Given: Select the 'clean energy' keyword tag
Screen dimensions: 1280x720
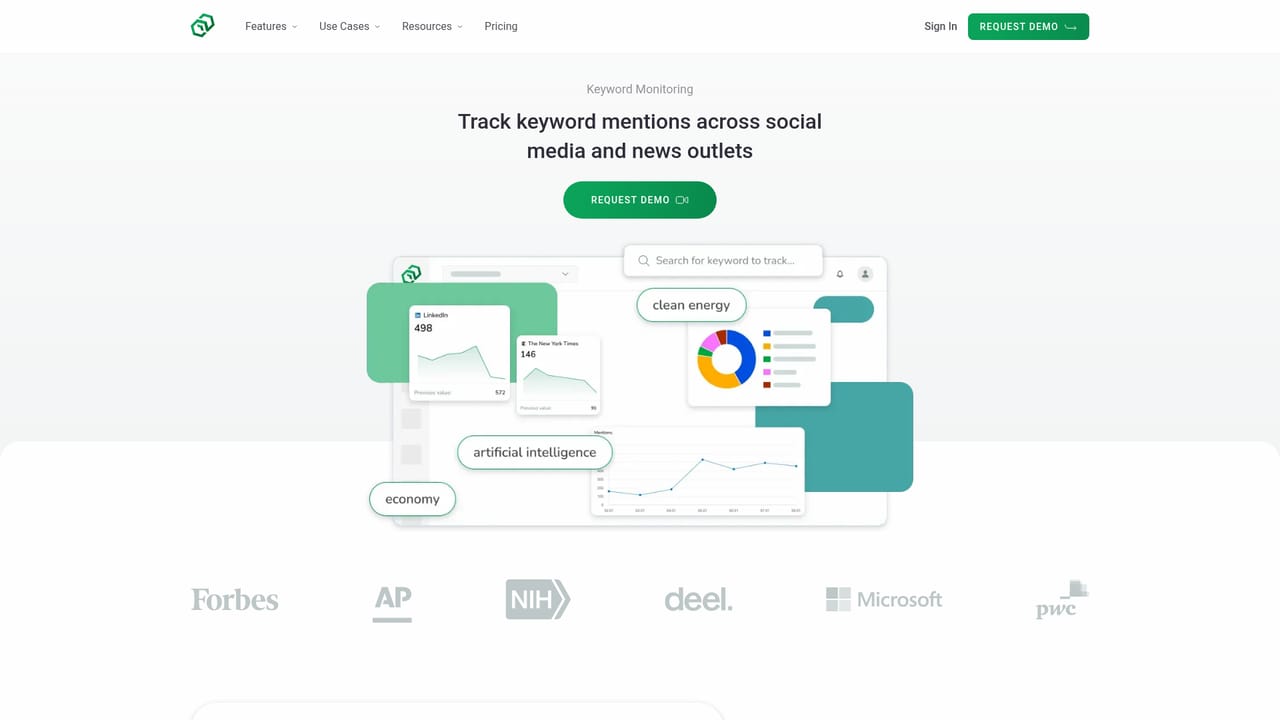Looking at the screenshot, I should click(691, 305).
